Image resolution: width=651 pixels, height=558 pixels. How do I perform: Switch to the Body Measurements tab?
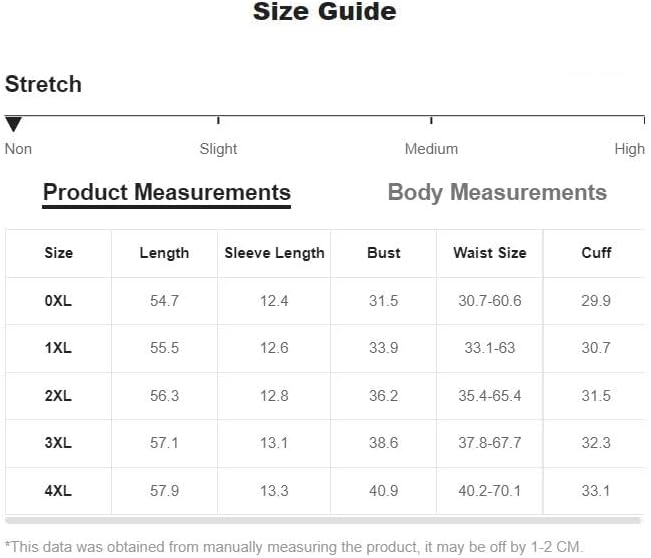point(497,193)
